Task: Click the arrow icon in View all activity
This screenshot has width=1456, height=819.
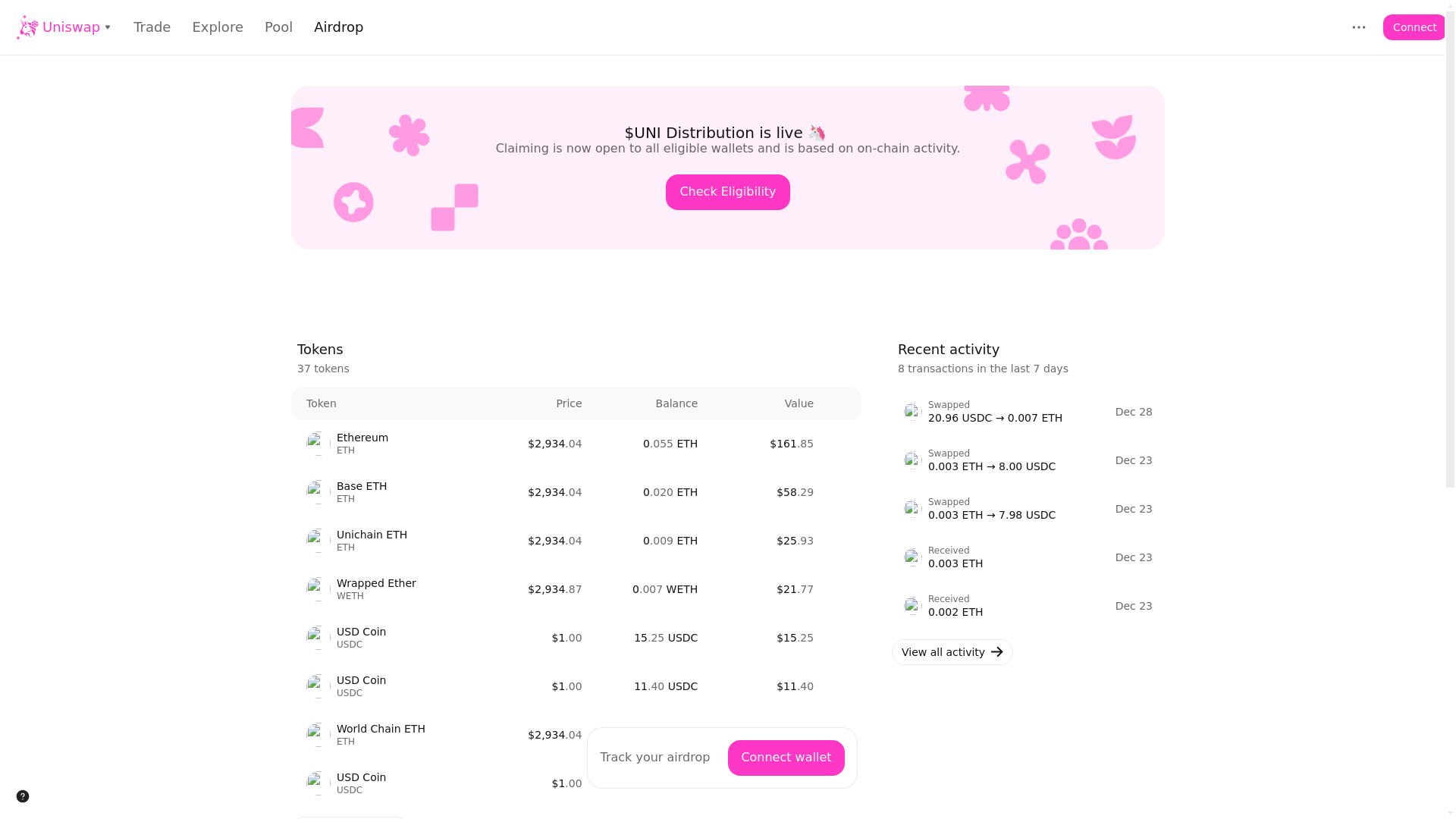Action: pos(996,652)
